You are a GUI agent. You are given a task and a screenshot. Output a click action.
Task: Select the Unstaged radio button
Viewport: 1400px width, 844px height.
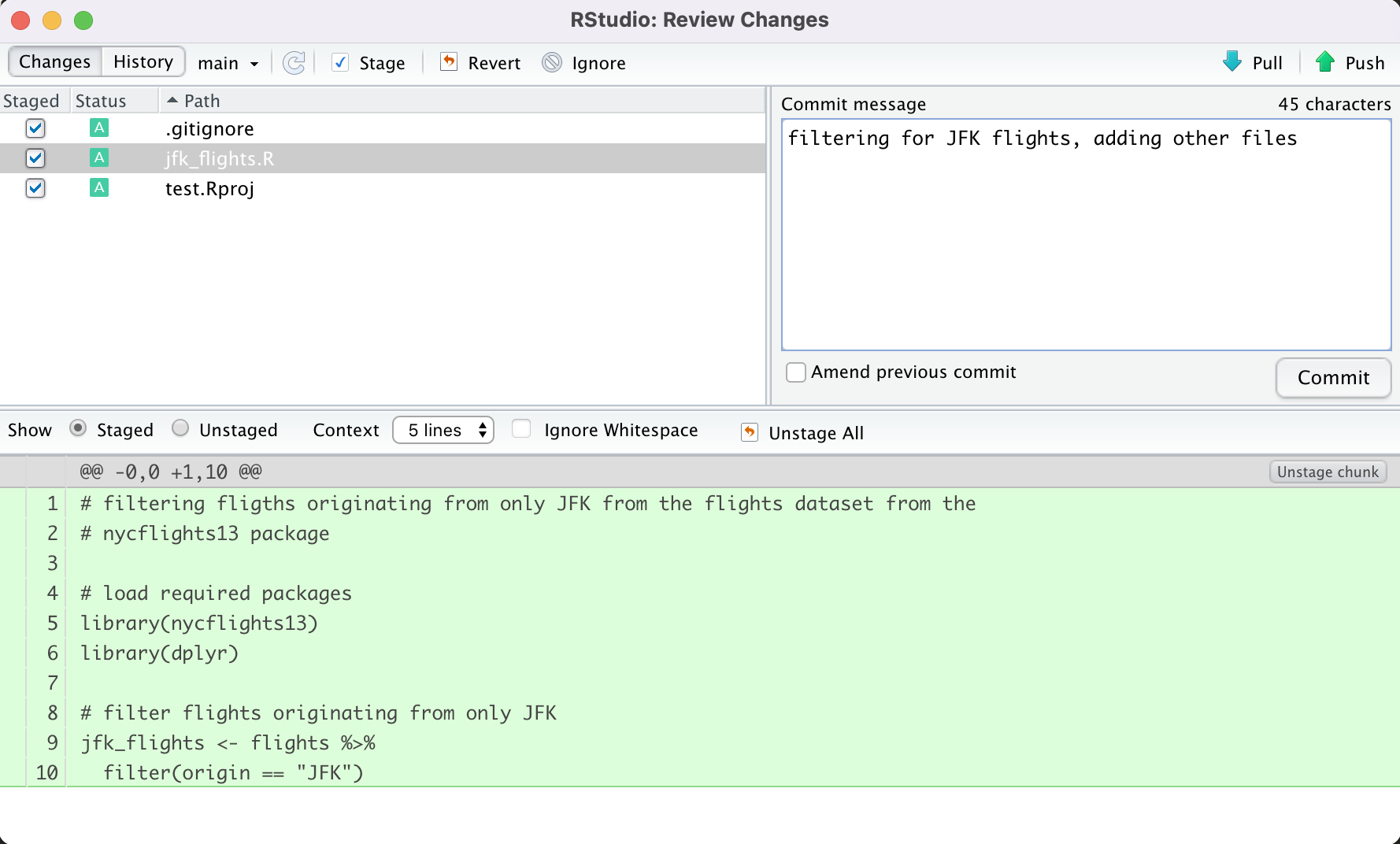pos(180,428)
